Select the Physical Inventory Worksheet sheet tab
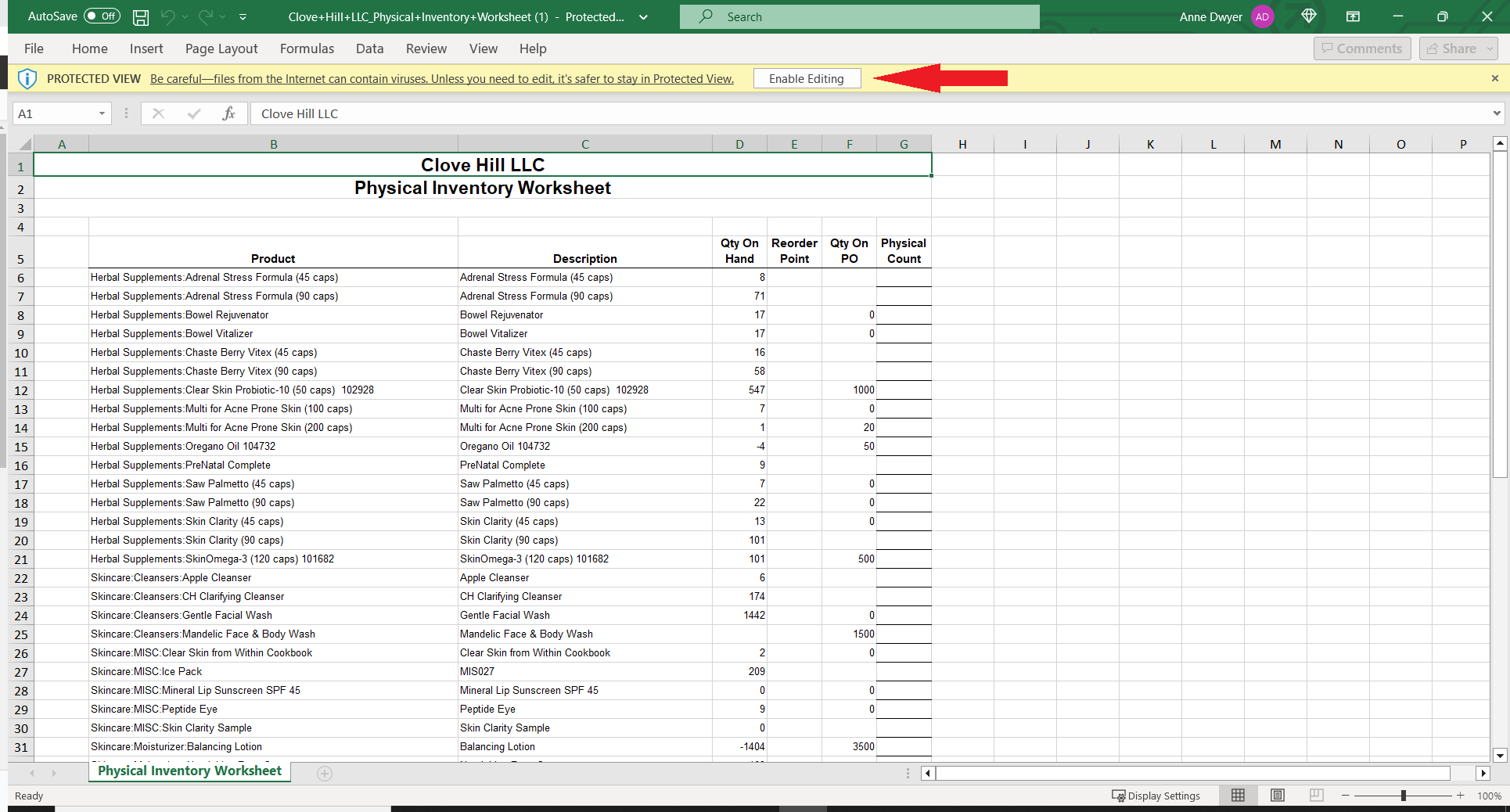This screenshot has width=1510, height=812. pos(189,771)
